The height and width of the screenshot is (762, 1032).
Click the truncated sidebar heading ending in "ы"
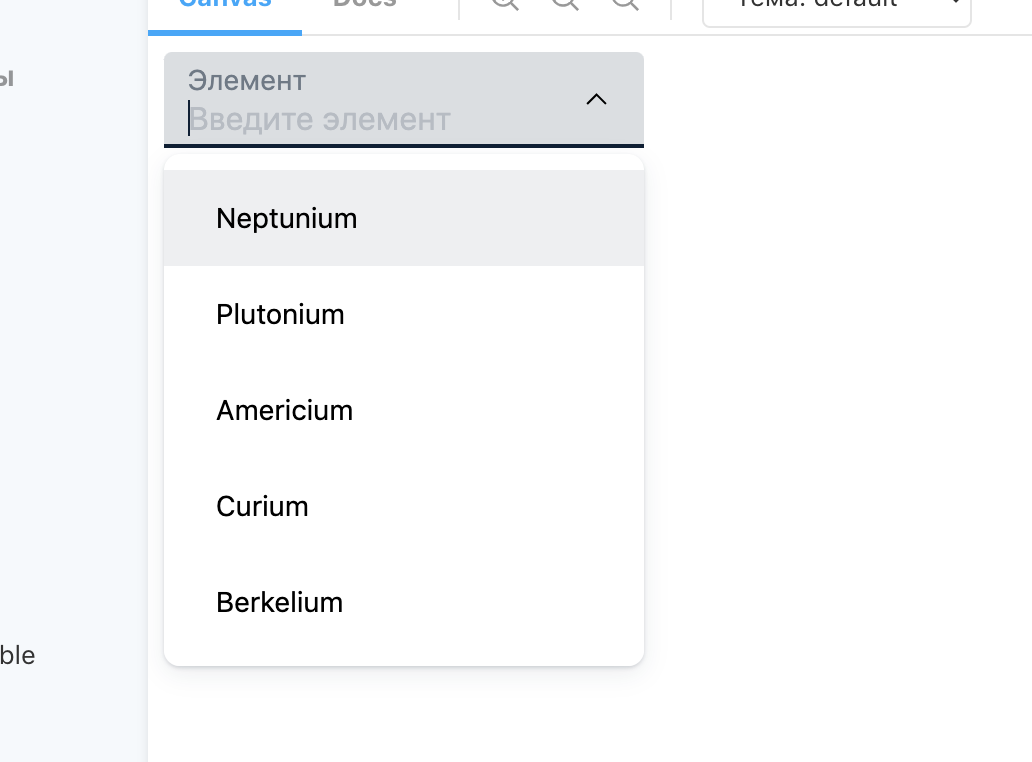coord(7,79)
